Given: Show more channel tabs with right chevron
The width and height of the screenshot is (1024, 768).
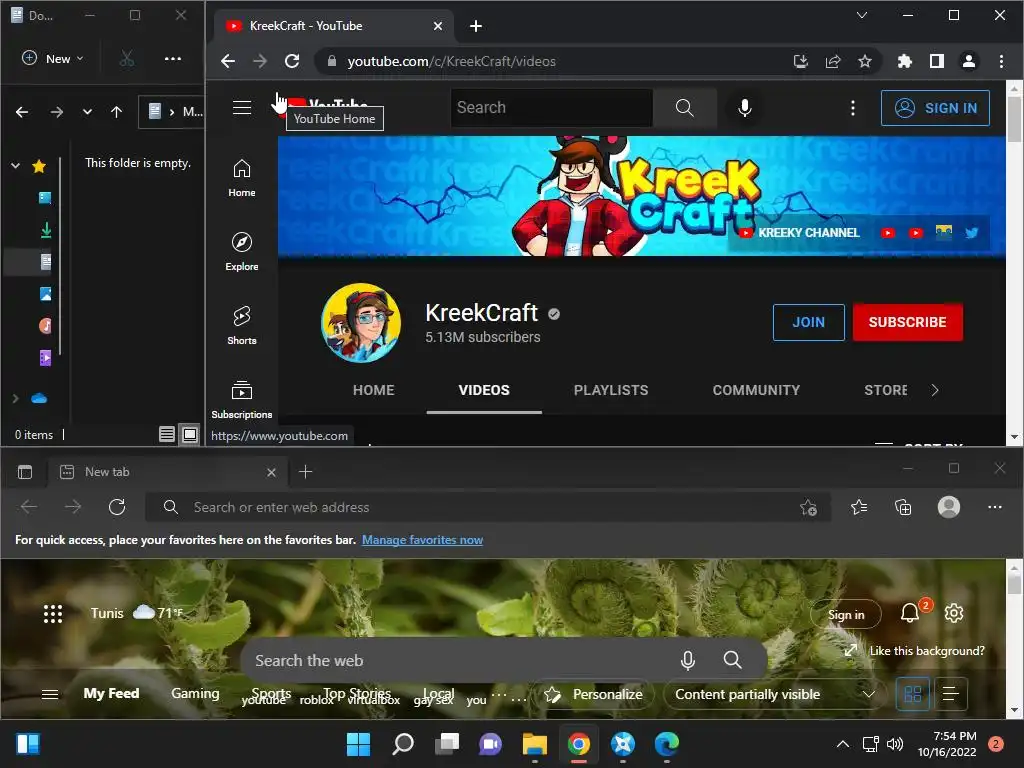Looking at the screenshot, I should pyautogui.click(x=935, y=390).
